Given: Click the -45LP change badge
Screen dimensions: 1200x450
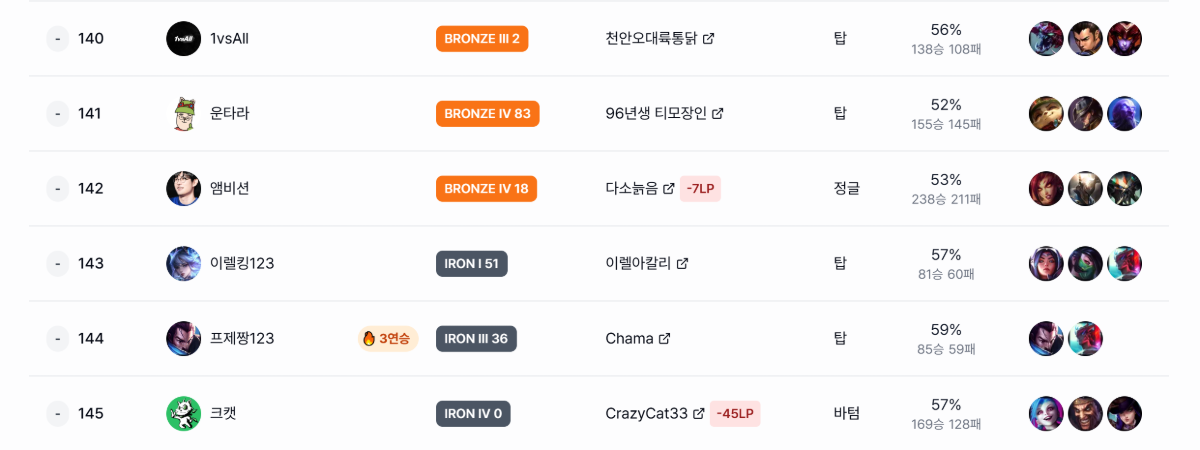Looking at the screenshot, I should [735, 413].
